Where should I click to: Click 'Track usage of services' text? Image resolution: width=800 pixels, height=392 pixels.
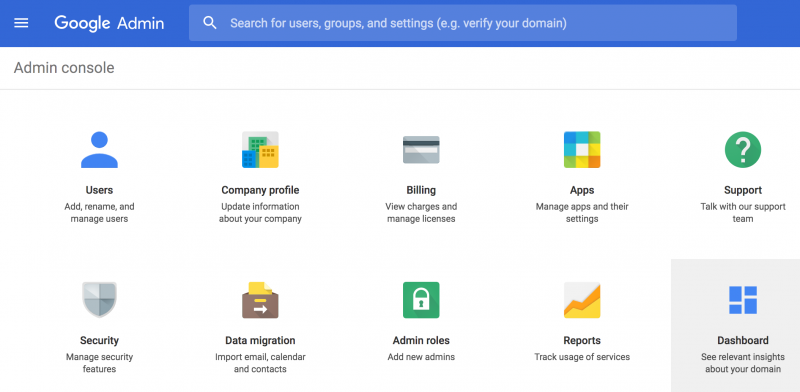[x=582, y=357]
